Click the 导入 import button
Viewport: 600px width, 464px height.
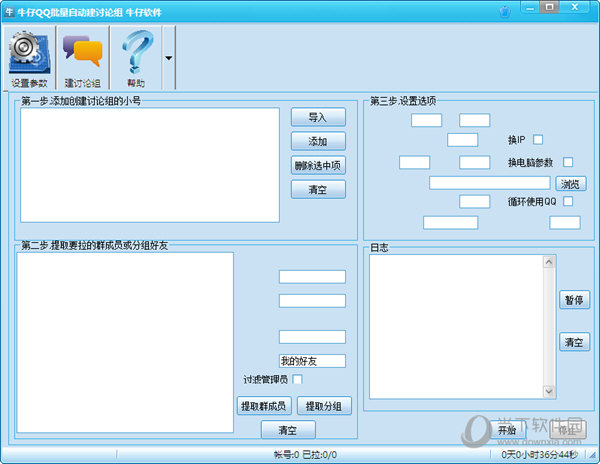pyautogui.click(x=318, y=117)
